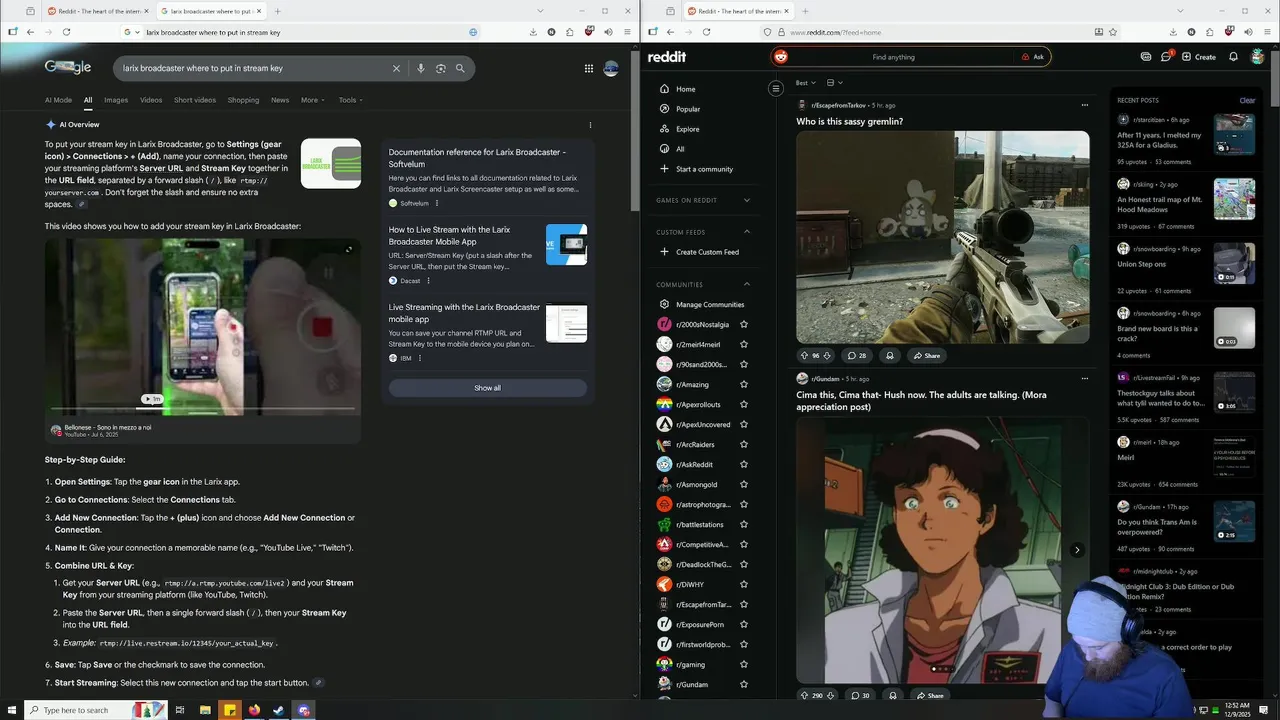Open overflow menu of the r/Gundam post
1280x720 pixels.
click(1085, 379)
